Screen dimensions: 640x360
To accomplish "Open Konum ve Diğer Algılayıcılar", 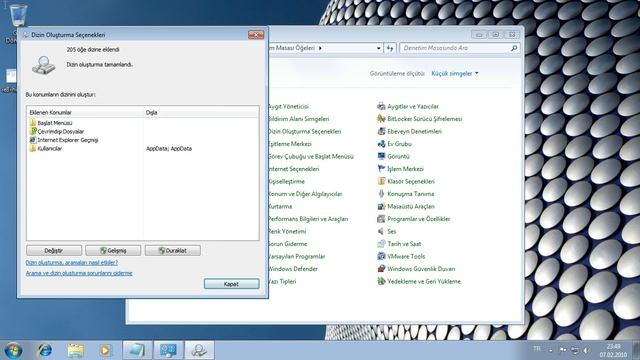I will coord(305,194).
